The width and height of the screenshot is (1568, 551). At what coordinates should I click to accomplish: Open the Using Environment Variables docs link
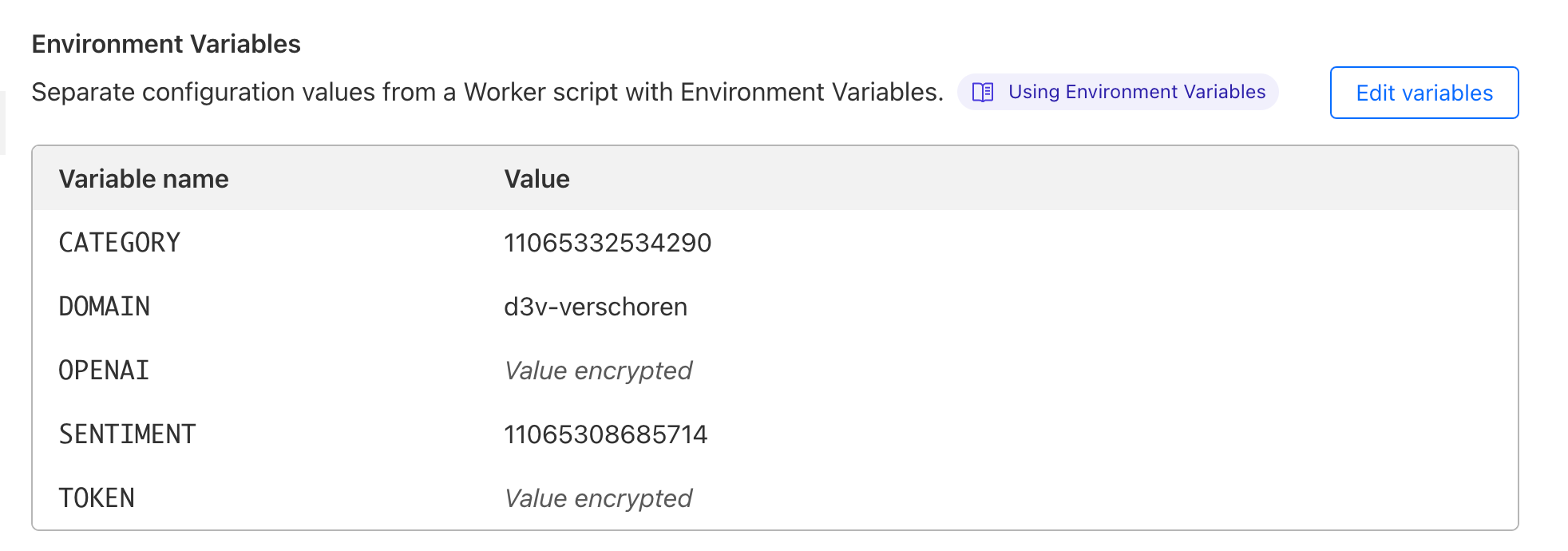tap(1136, 93)
